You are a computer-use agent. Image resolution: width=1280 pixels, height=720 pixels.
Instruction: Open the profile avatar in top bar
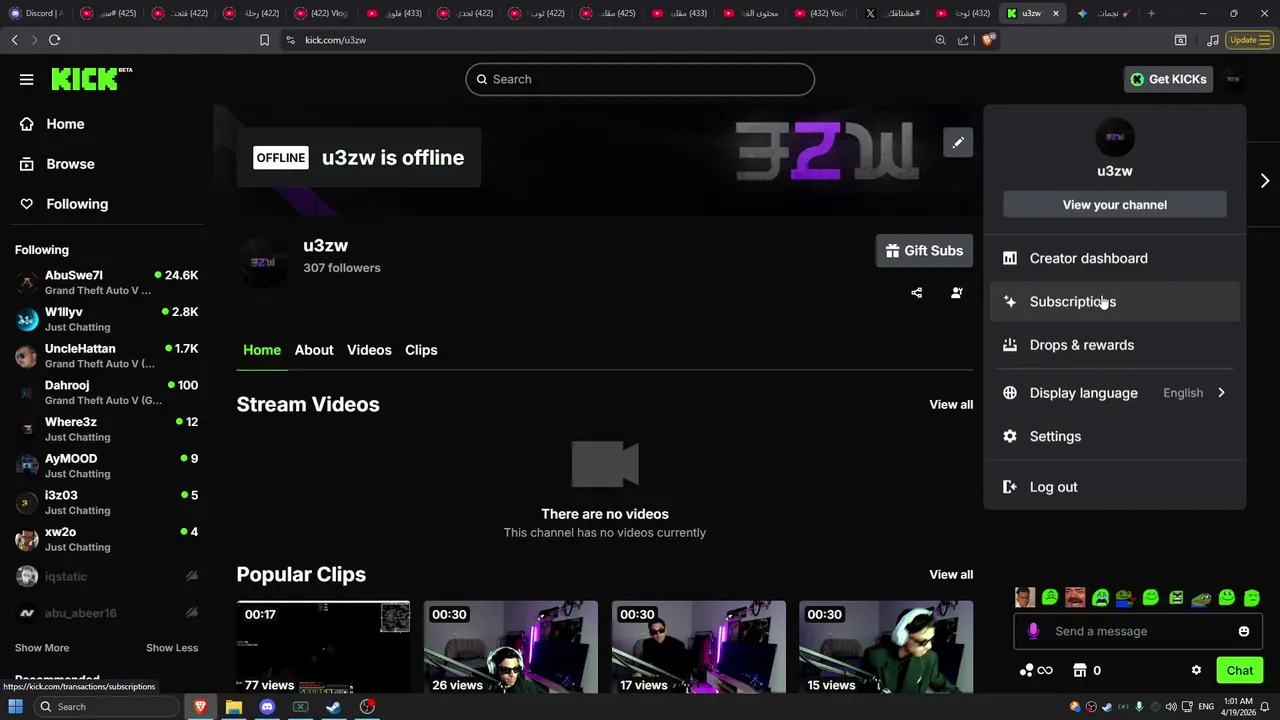coord(1233,79)
